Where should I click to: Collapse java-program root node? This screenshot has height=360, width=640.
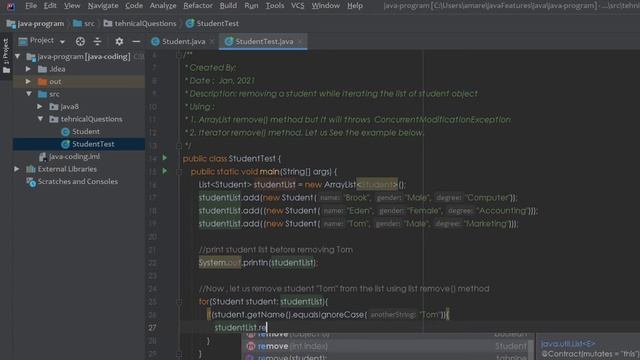pos(18,56)
